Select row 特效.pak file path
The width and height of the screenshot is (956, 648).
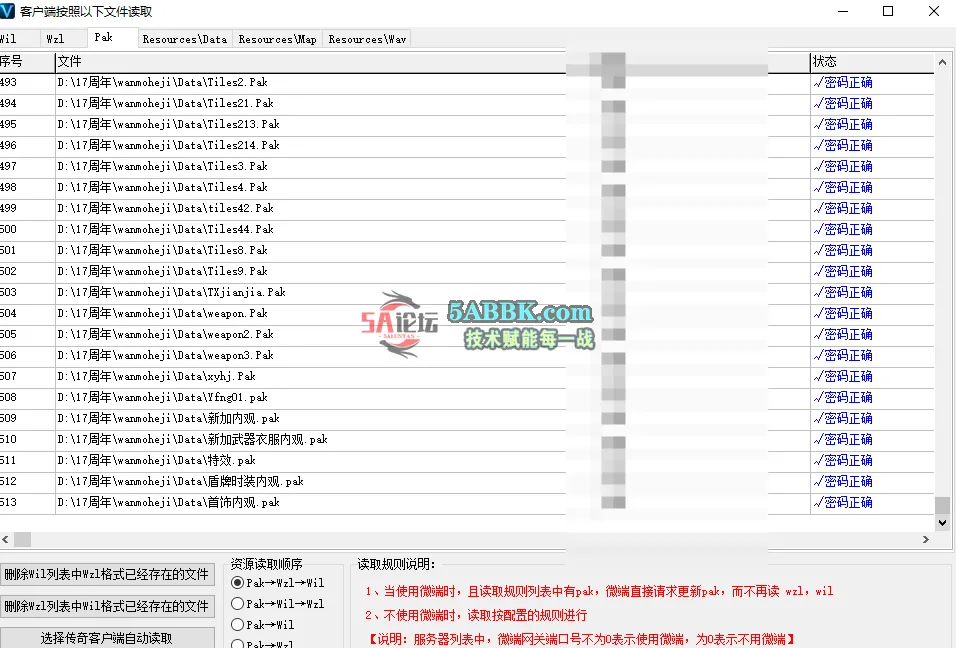156,461
